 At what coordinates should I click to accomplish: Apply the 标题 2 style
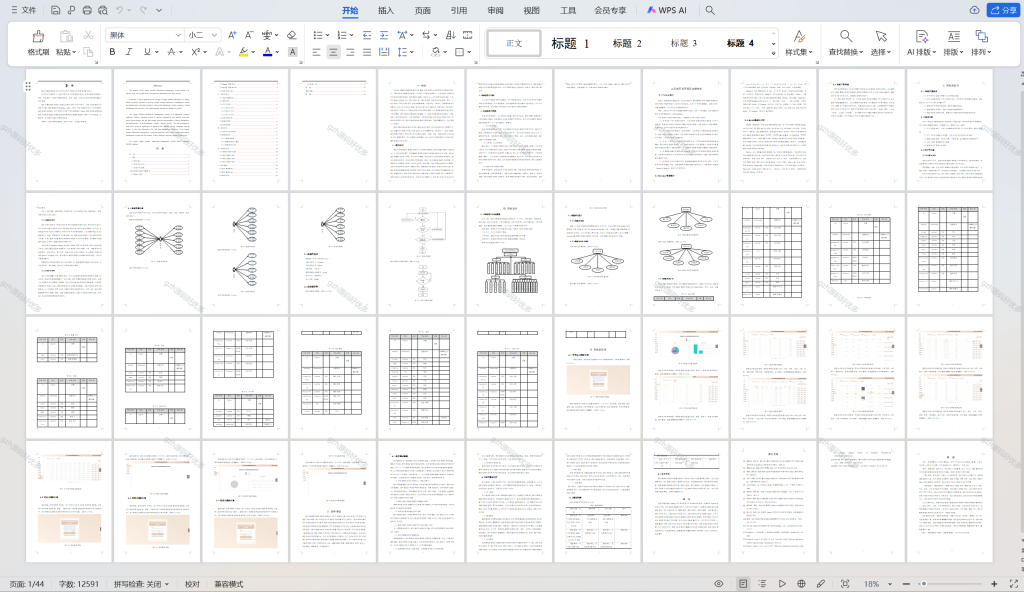(627, 43)
